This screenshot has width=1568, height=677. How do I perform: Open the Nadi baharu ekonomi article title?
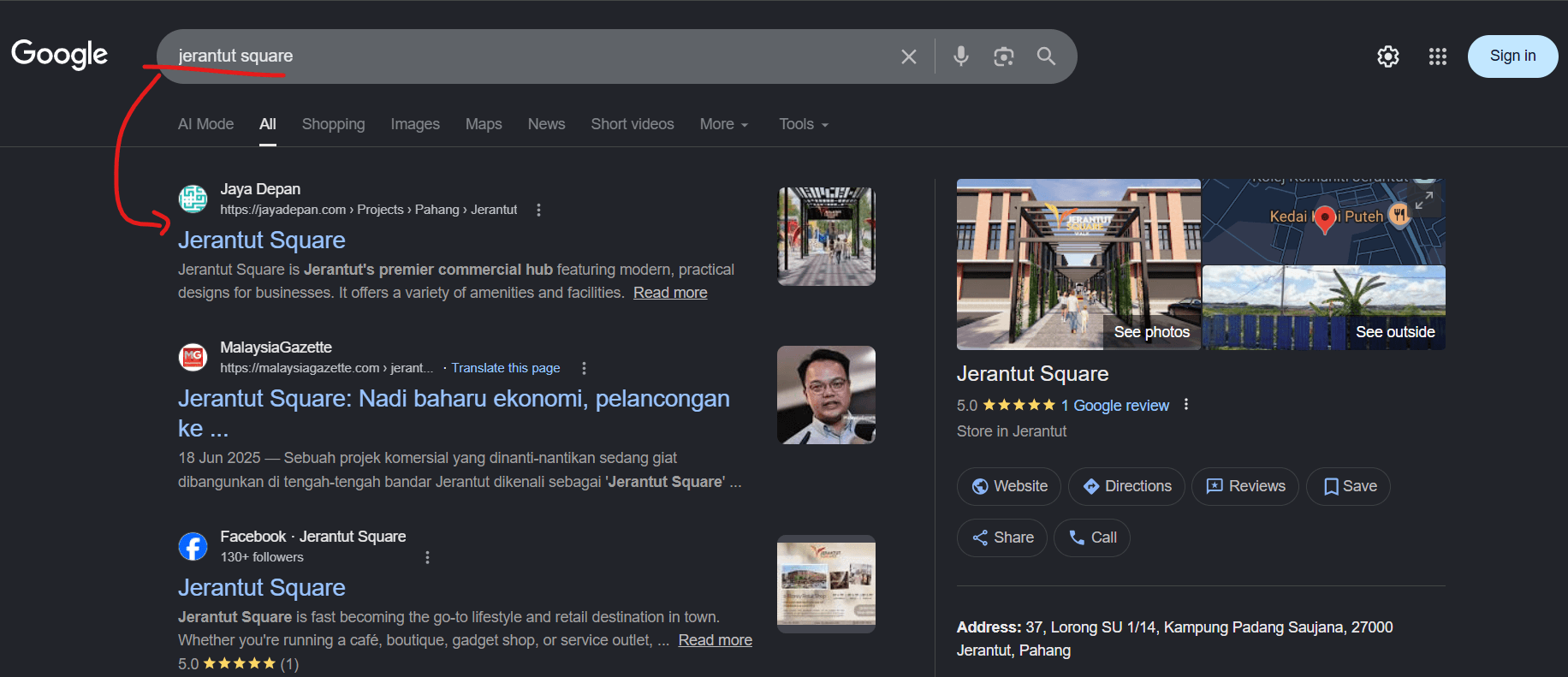pos(454,413)
